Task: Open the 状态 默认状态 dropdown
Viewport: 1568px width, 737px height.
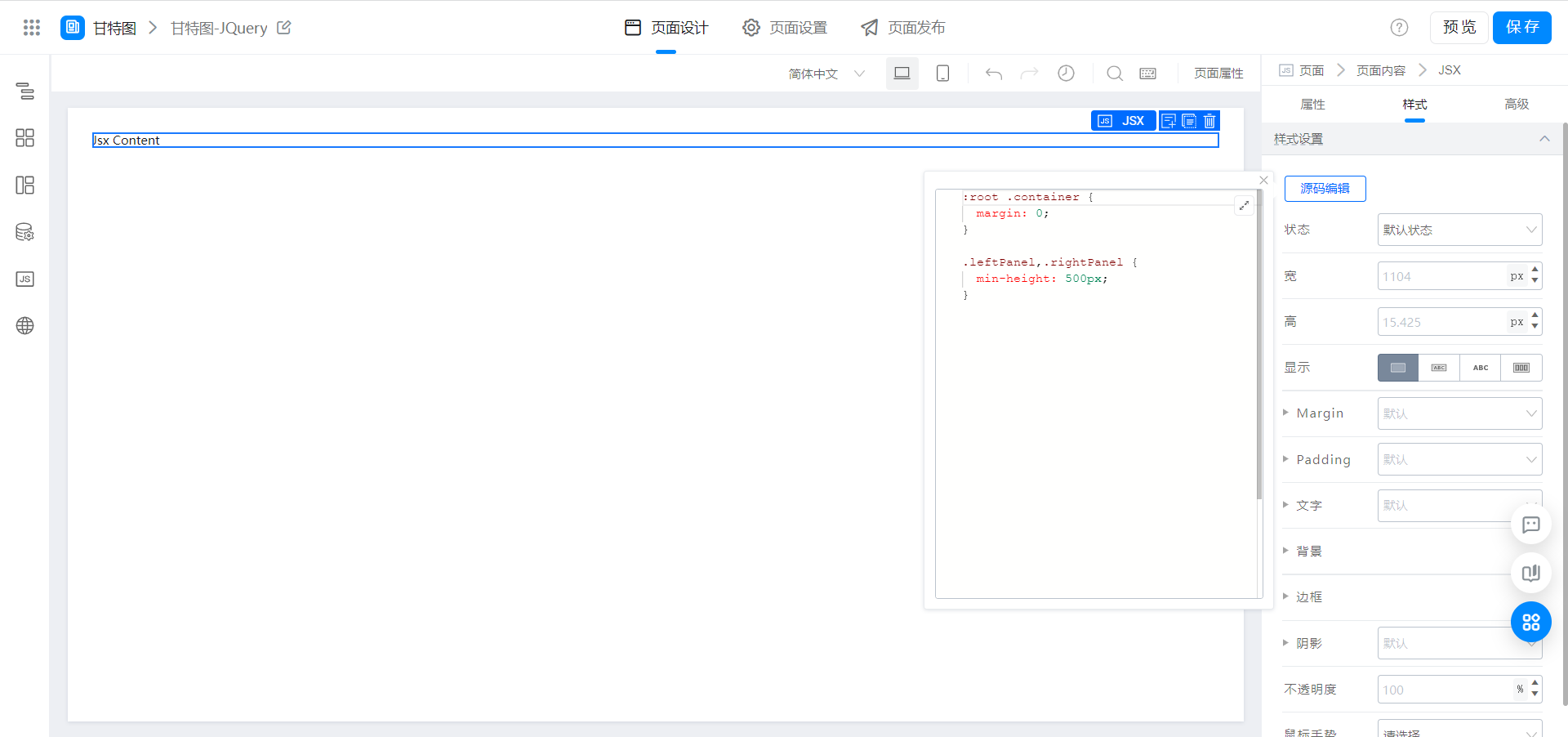Action: coord(1459,230)
